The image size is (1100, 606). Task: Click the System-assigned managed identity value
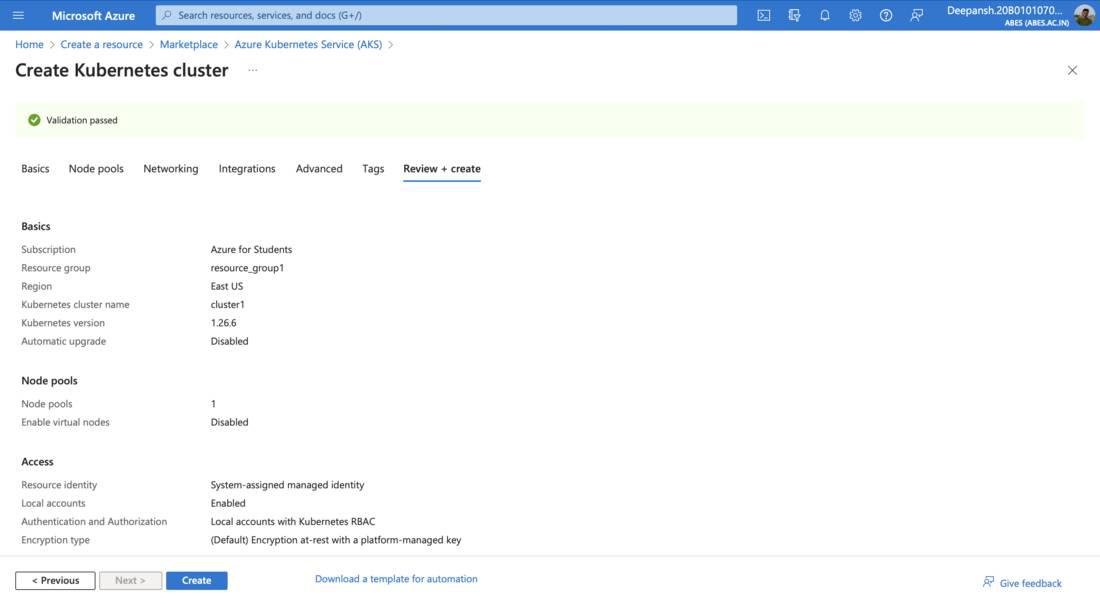(x=288, y=484)
